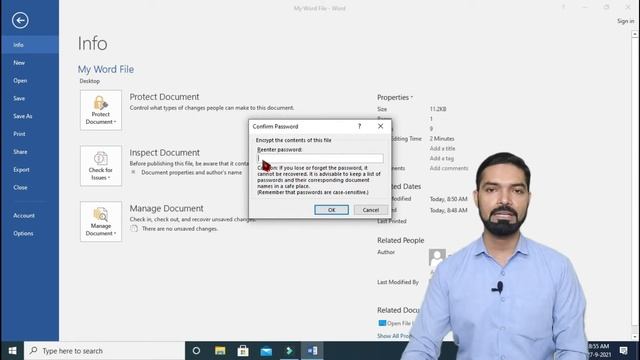Click There are no unsaved changes text
This screenshot has height=360, width=640.
pos(180,229)
